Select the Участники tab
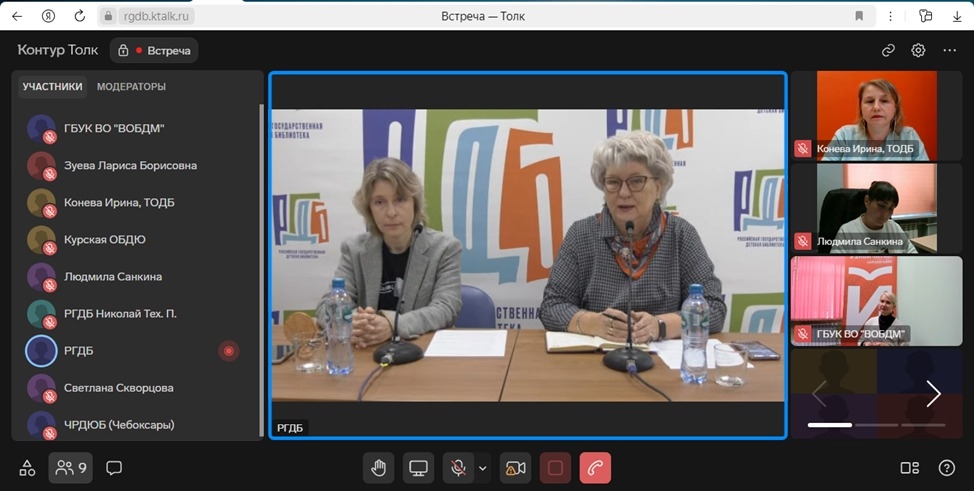The image size is (974, 491). pos(53,87)
